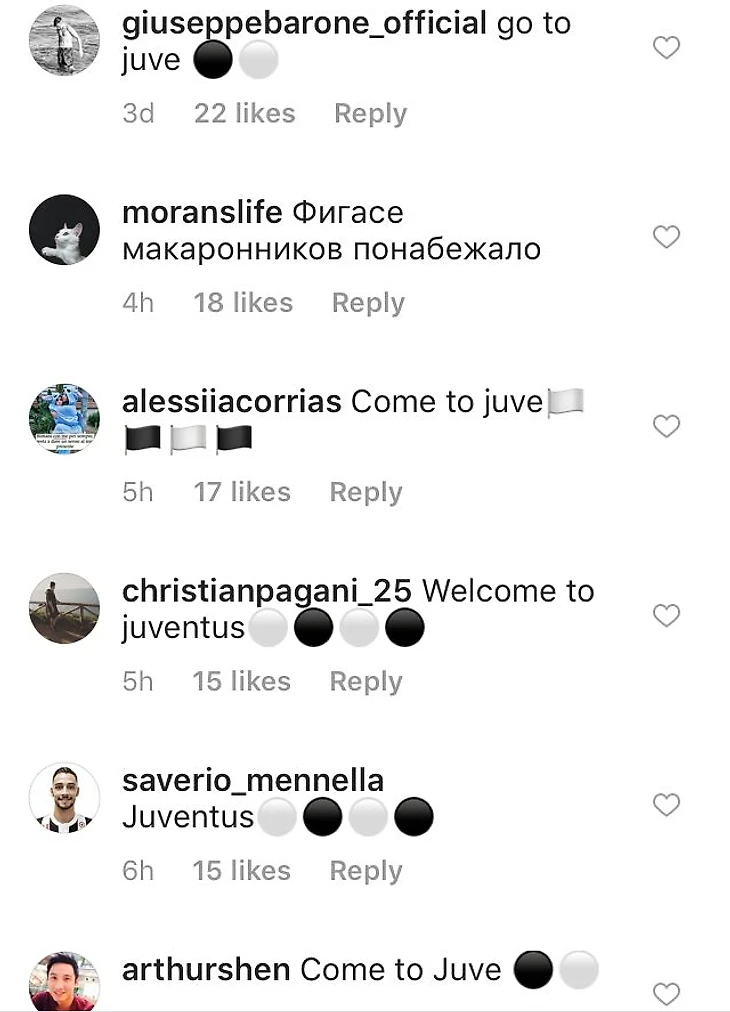730x1012 pixels.
Task: Tap heart beside arthurshen's comment
Action: [x=666, y=994]
